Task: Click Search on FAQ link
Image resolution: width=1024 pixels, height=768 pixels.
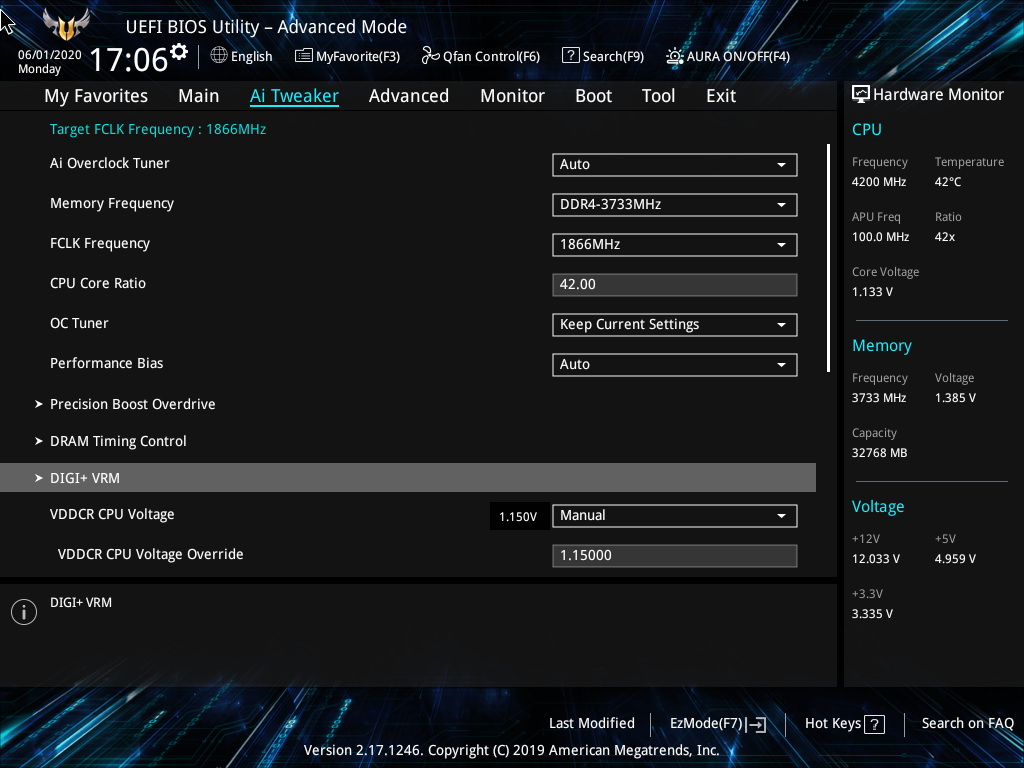Action: (967, 724)
